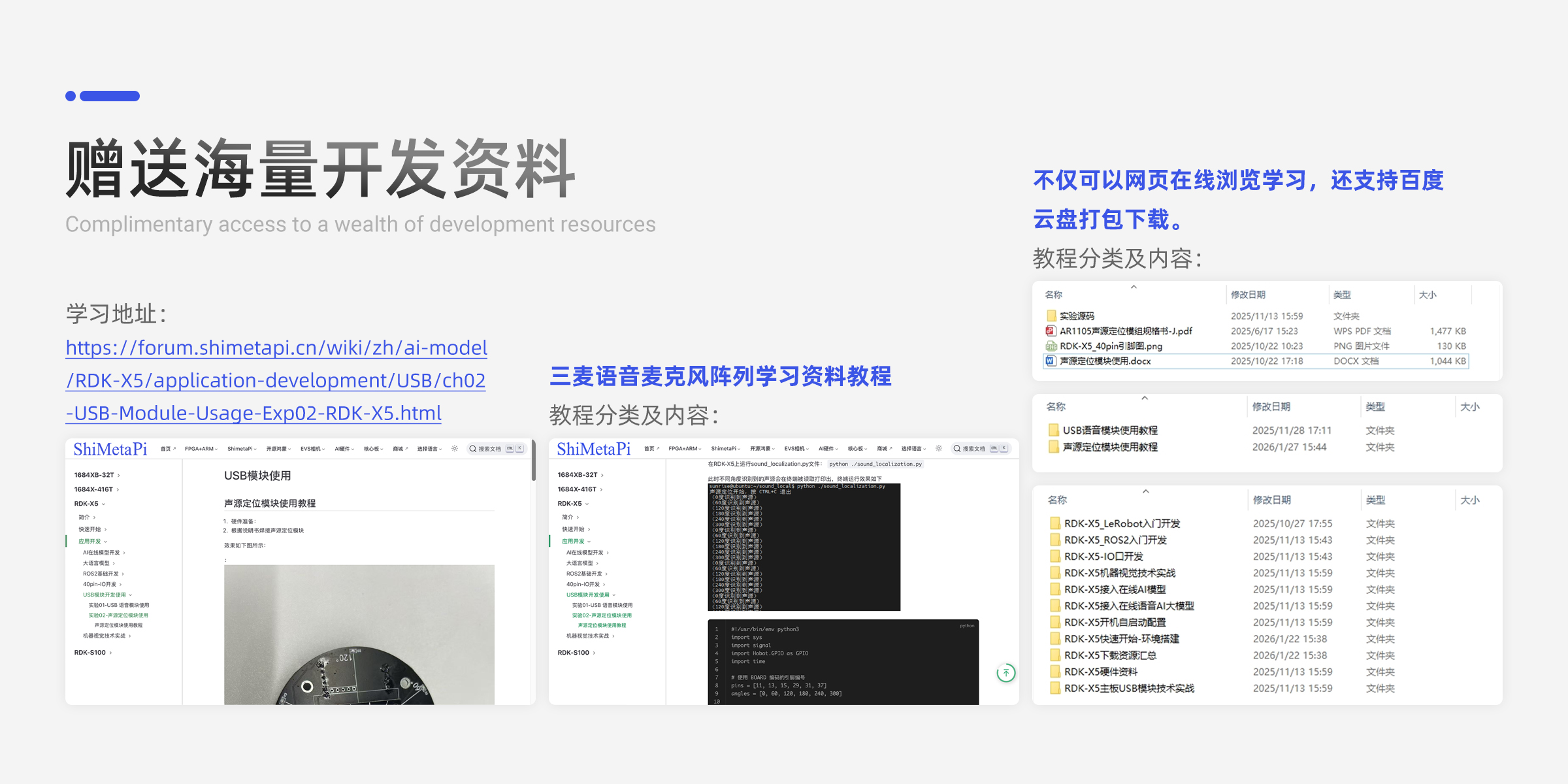The image size is (1568, 784).
Task: Click 声源定位模块使用教程 folder icon in file list
Action: [1053, 447]
